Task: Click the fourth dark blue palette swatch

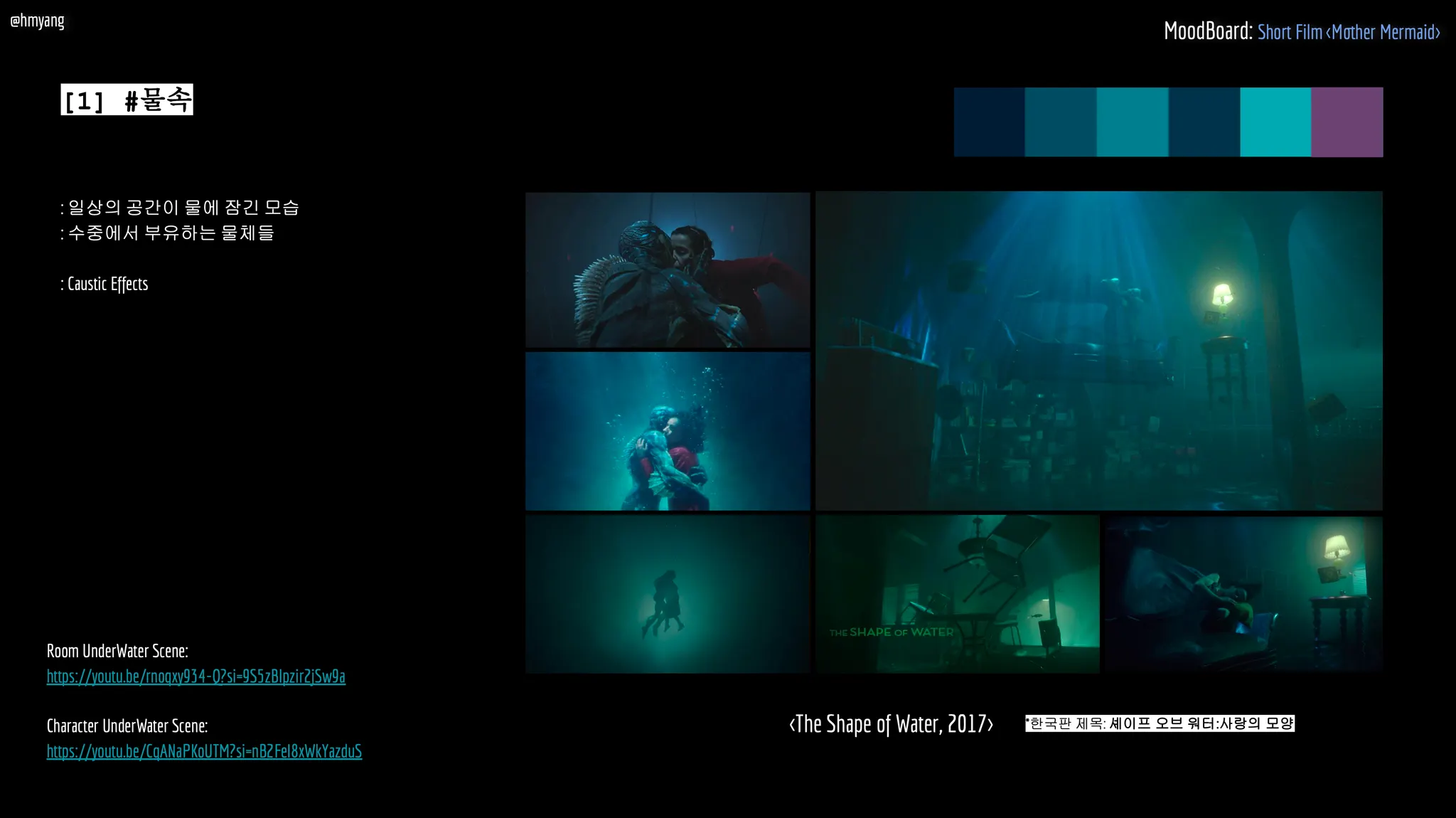Action: point(1204,122)
